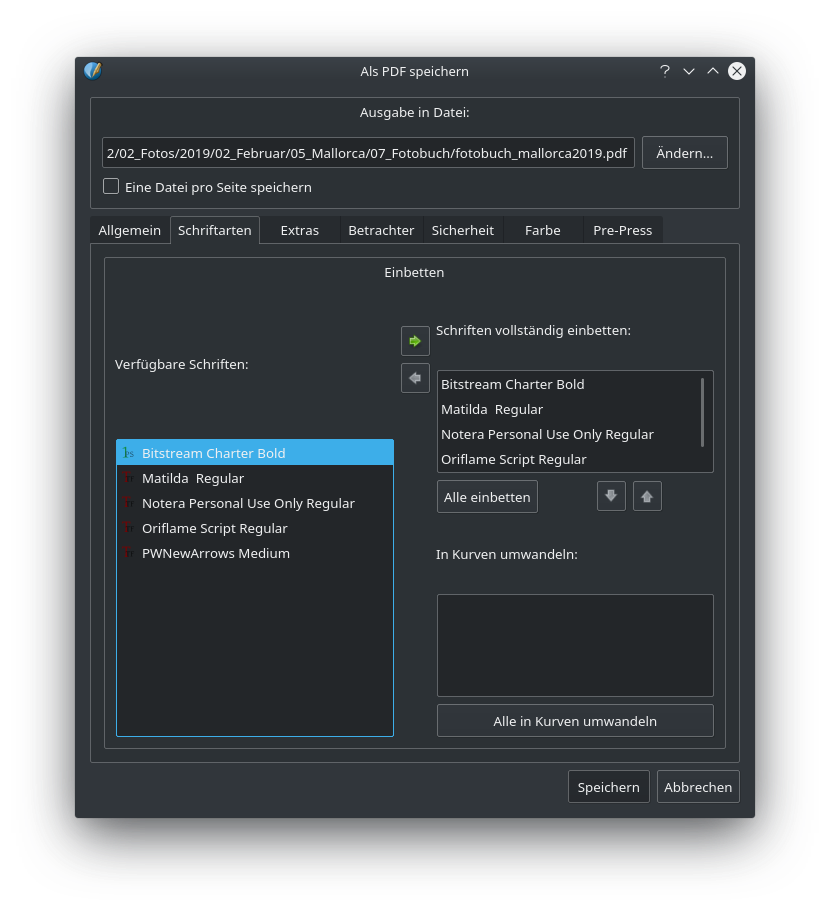Click the green right arrow to embed font

415,341
